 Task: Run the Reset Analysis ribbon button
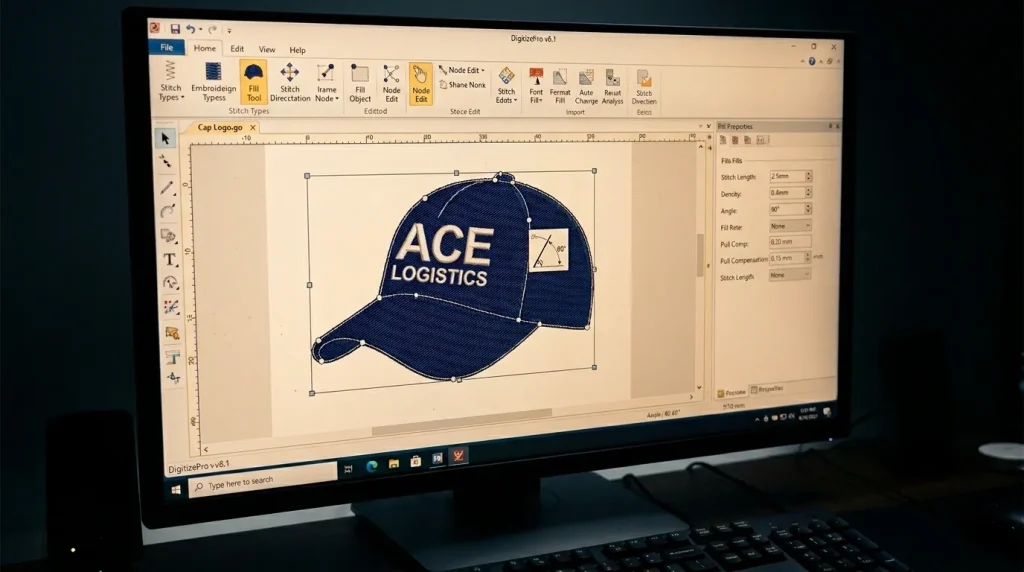click(x=612, y=86)
